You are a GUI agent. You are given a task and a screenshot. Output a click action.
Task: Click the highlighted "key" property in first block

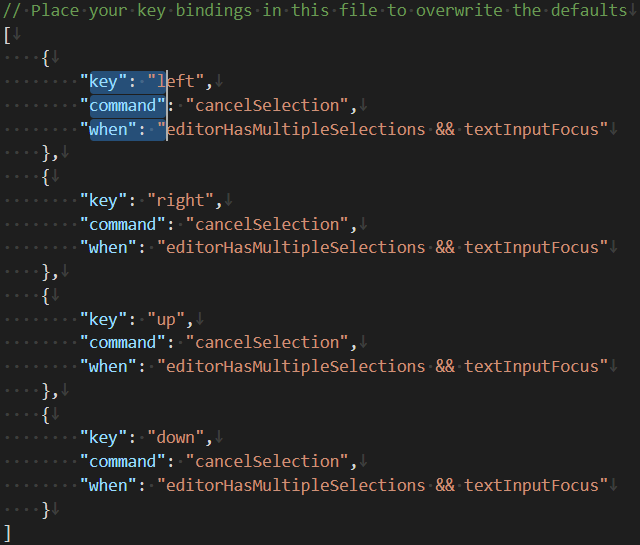[x=104, y=82]
